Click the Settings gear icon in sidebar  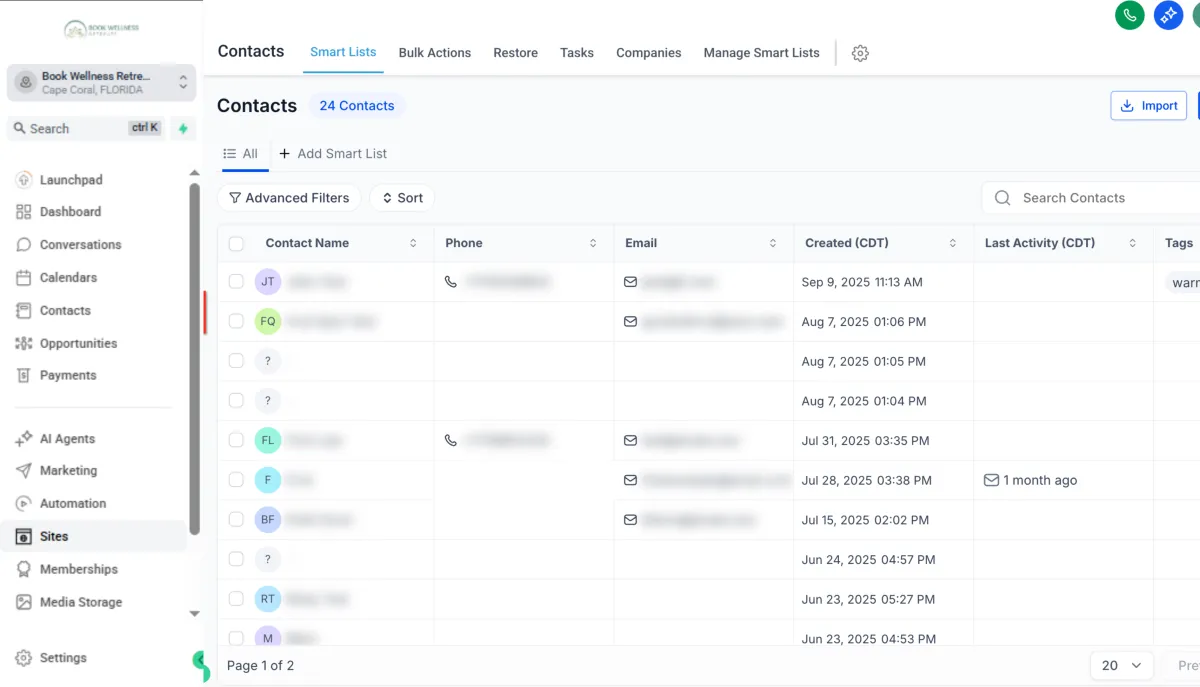[x=24, y=658]
